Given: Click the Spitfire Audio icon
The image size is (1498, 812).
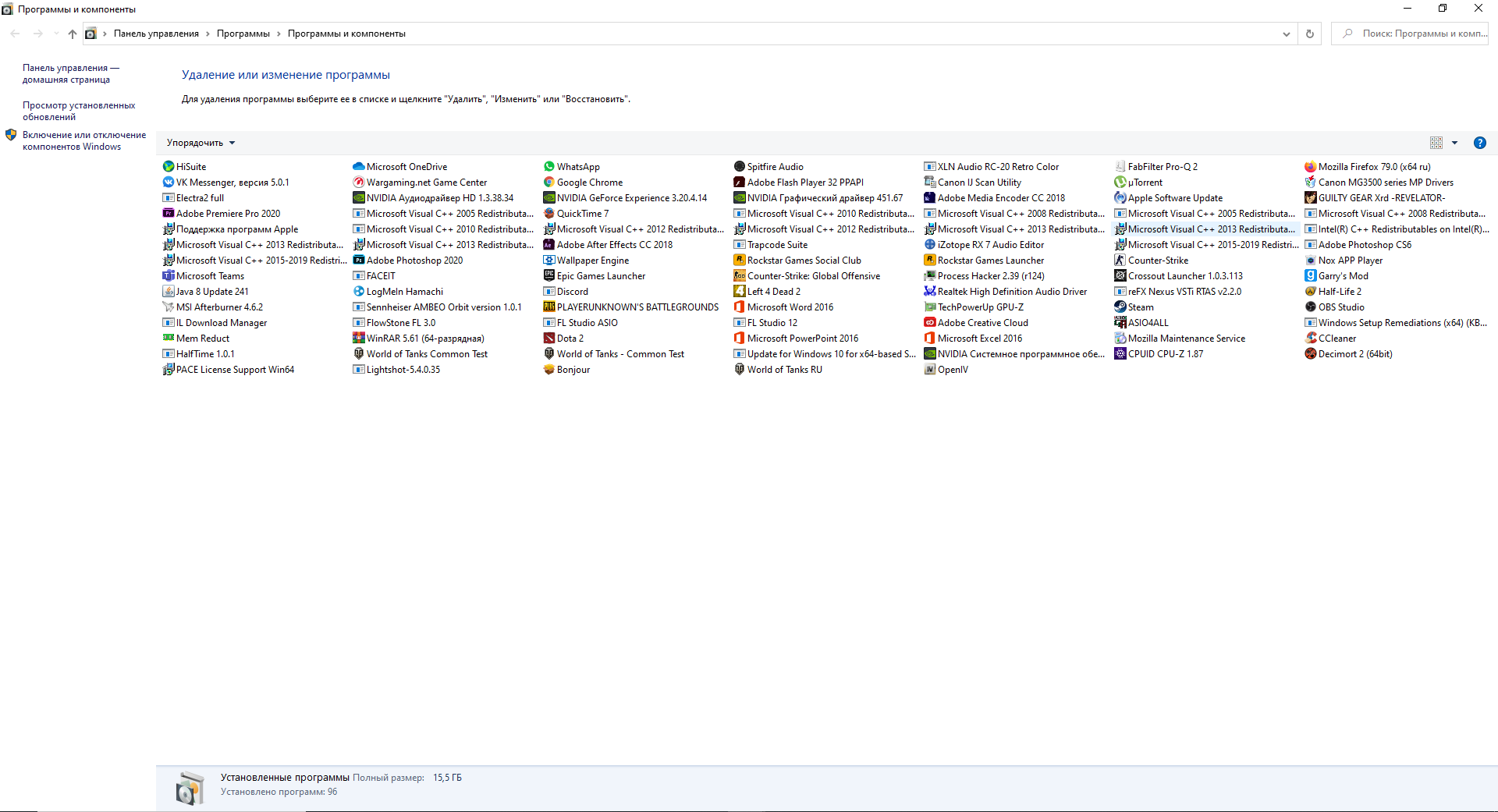Looking at the screenshot, I should [740, 166].
